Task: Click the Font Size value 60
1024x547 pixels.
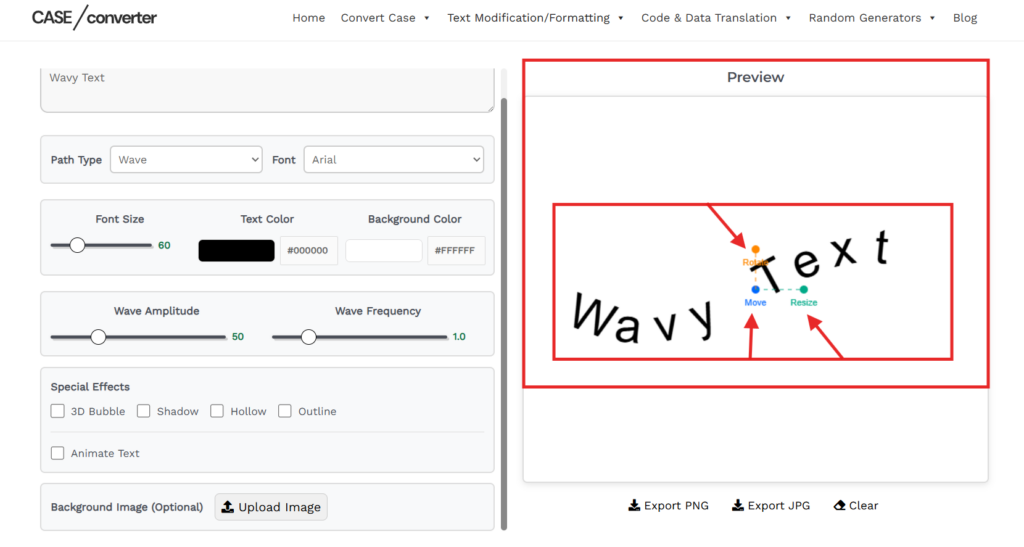Action: click(164, 245)
